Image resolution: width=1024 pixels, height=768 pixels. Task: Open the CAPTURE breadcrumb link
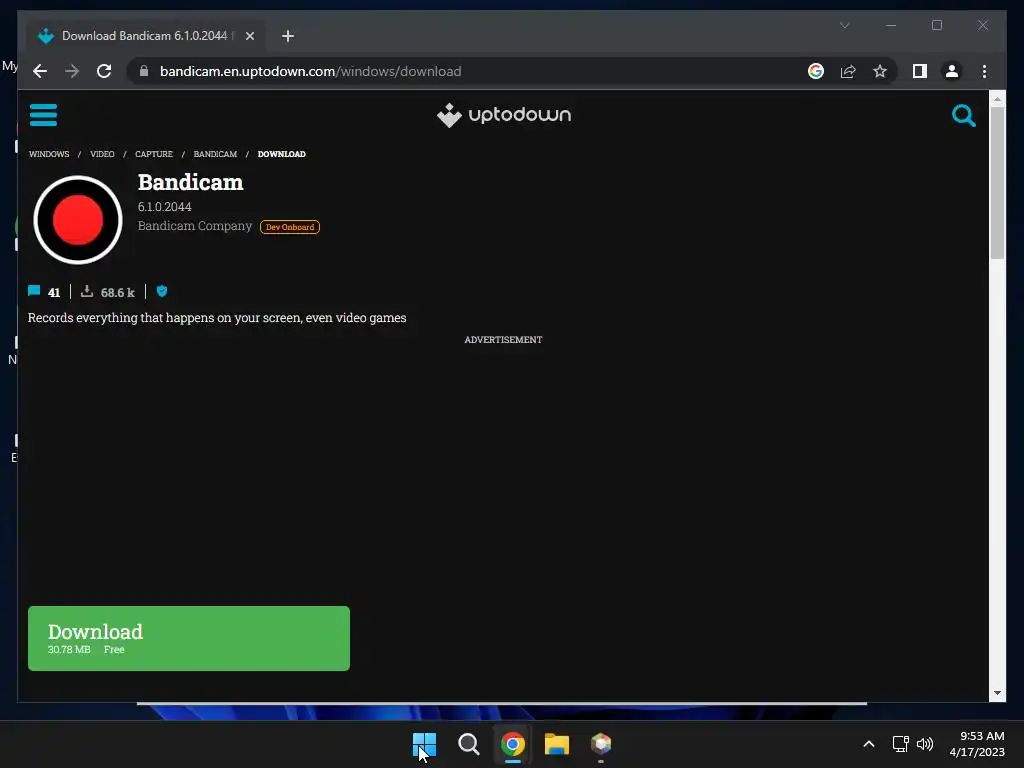(154, 154)
